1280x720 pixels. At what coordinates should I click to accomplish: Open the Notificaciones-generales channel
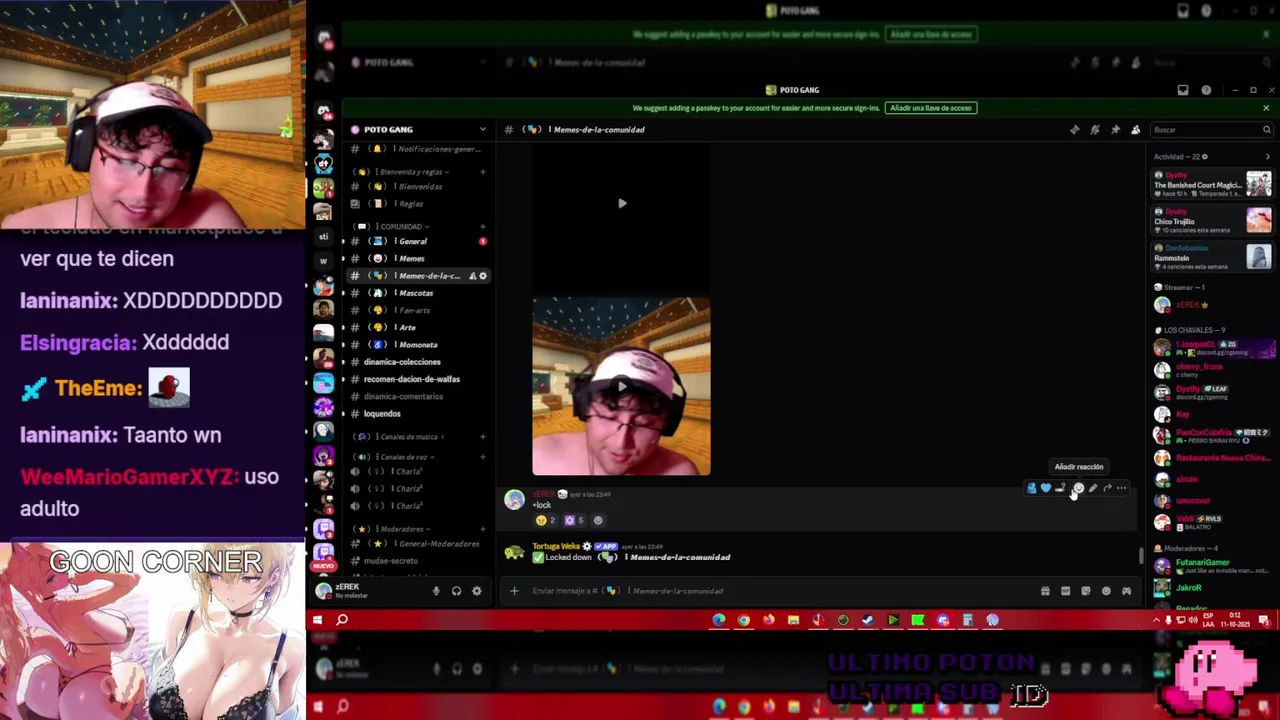pos(418,149)
